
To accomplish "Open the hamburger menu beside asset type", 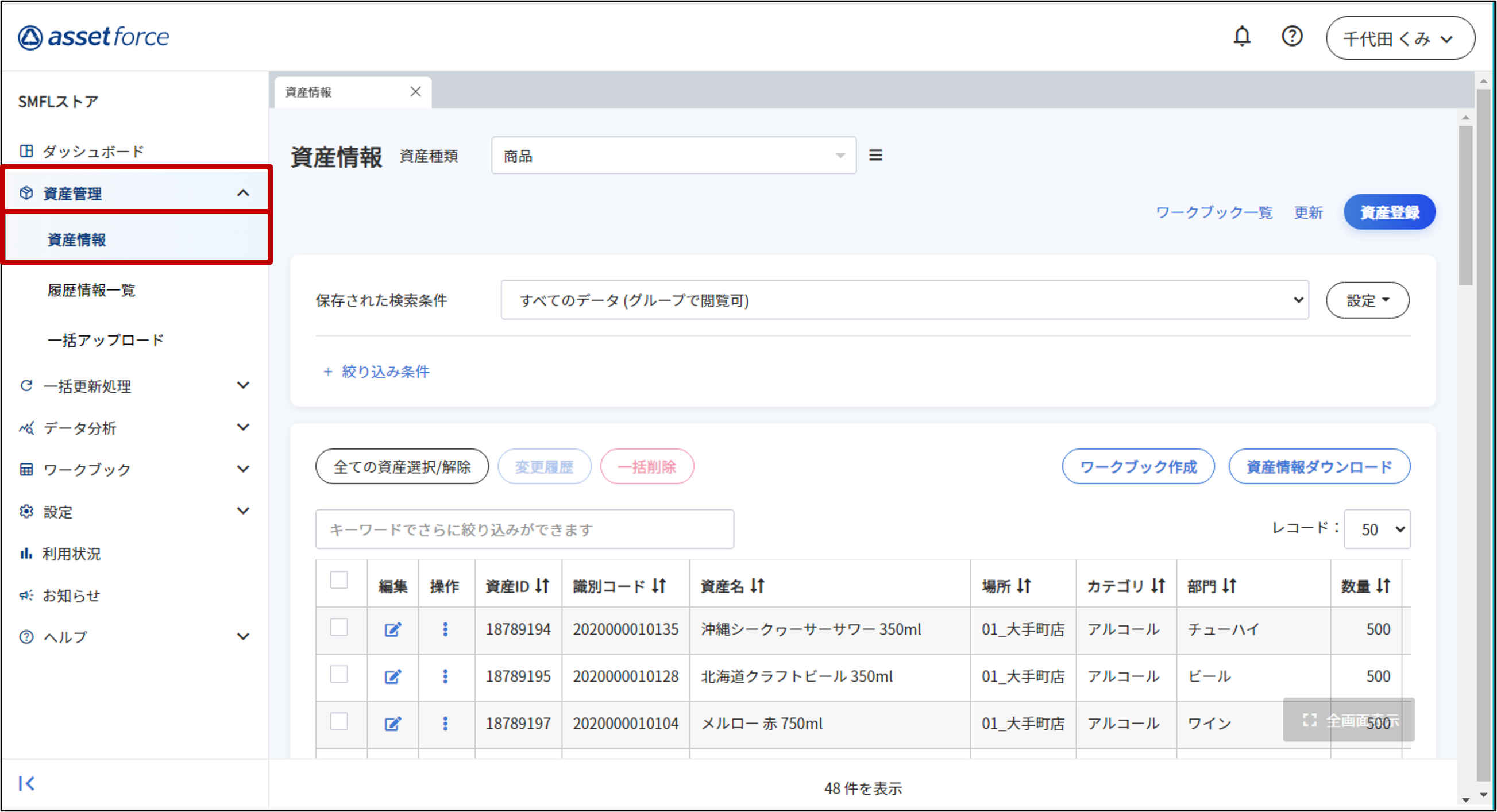I will [875, 155].
